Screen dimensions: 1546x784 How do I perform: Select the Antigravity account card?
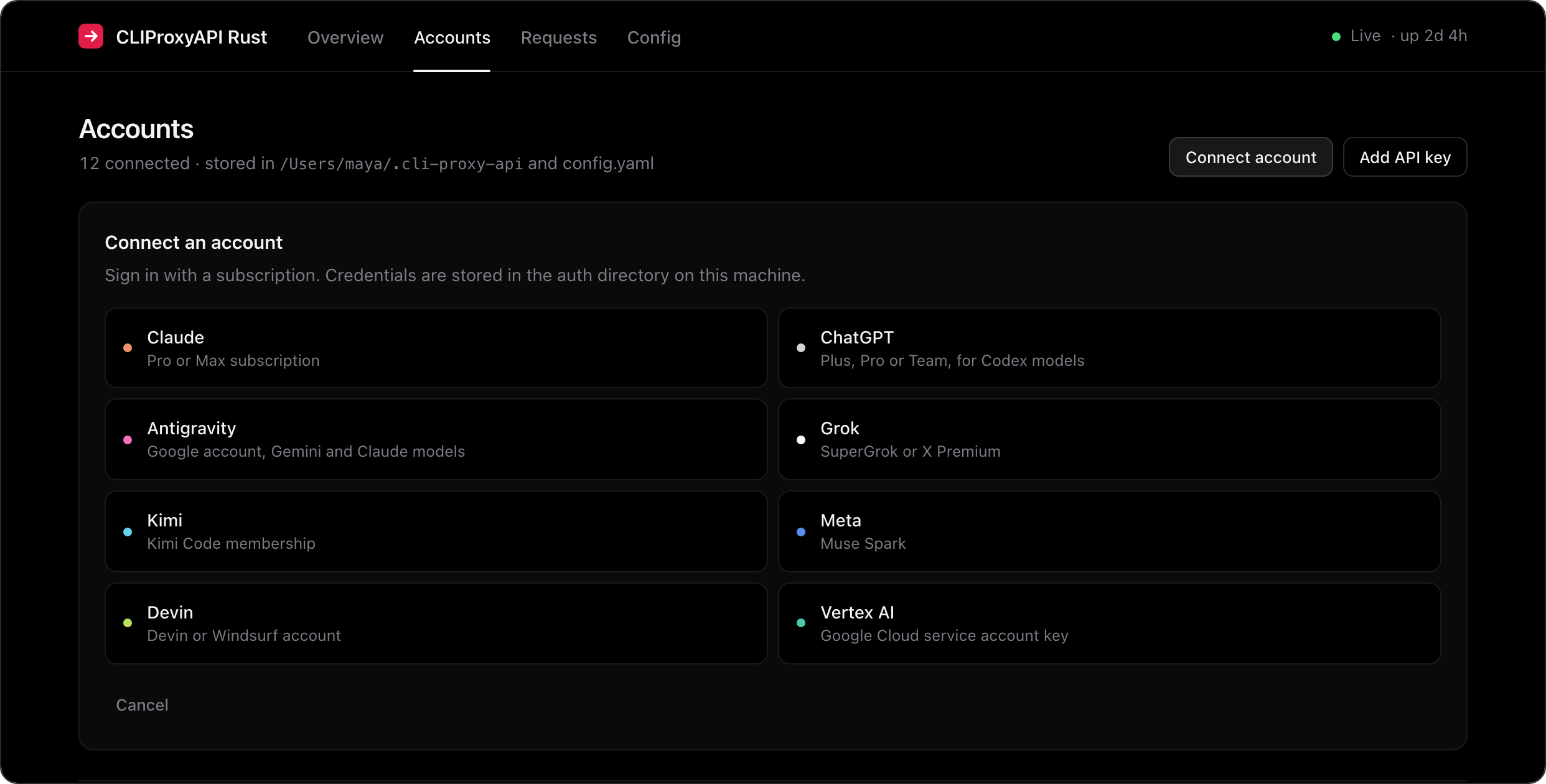436,439
